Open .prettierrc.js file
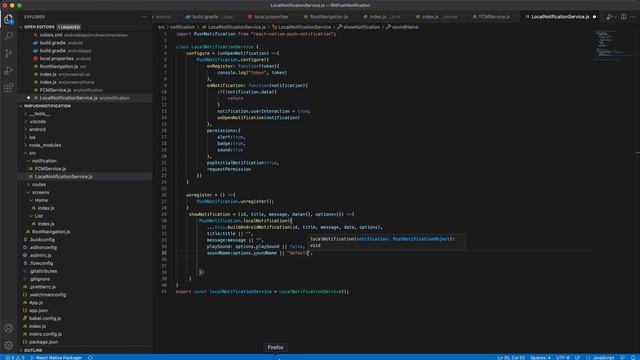This screenshot has height=360, width=640. [x=42, y=287]
